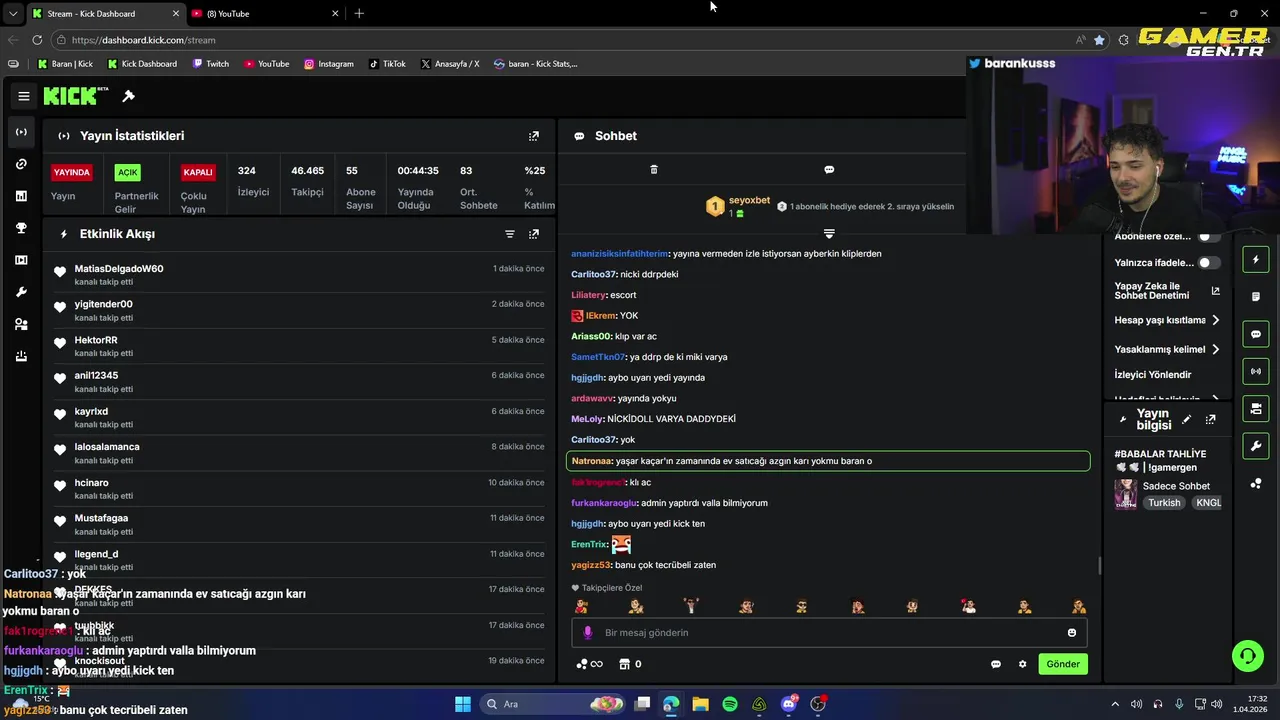This screenshot has width=1280, height=720.
Task: Open the link icon in left sidebar
Action: click(21, 164)
